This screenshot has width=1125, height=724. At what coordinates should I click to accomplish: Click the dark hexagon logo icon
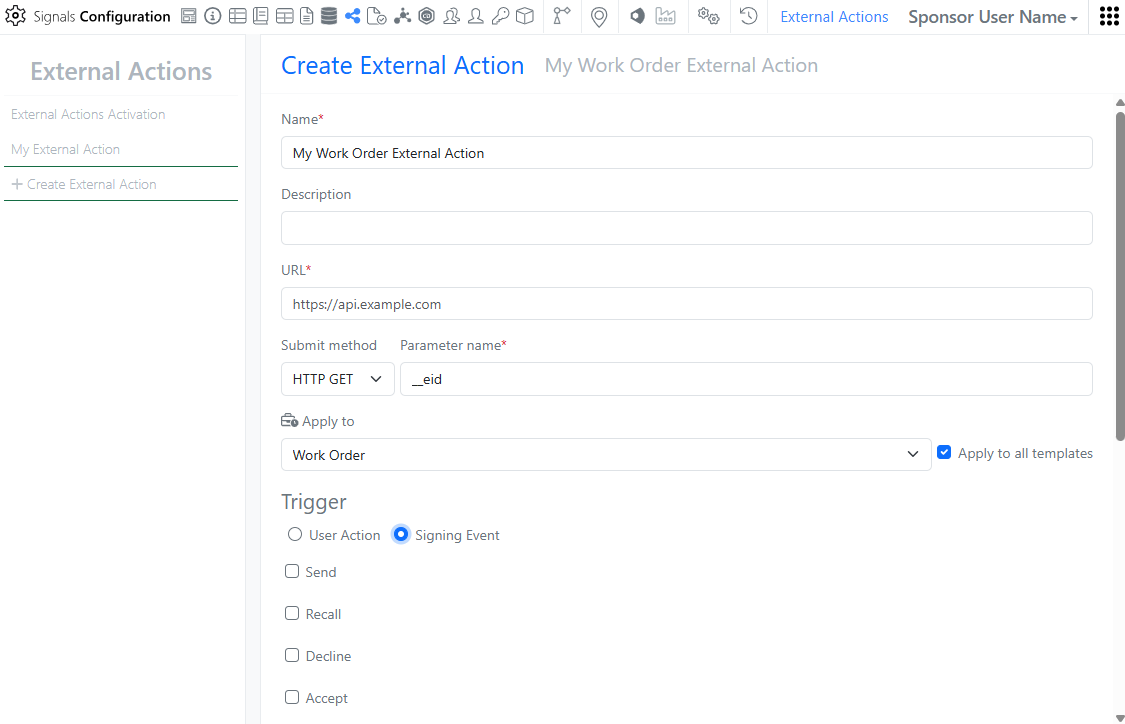pos(637,16)
